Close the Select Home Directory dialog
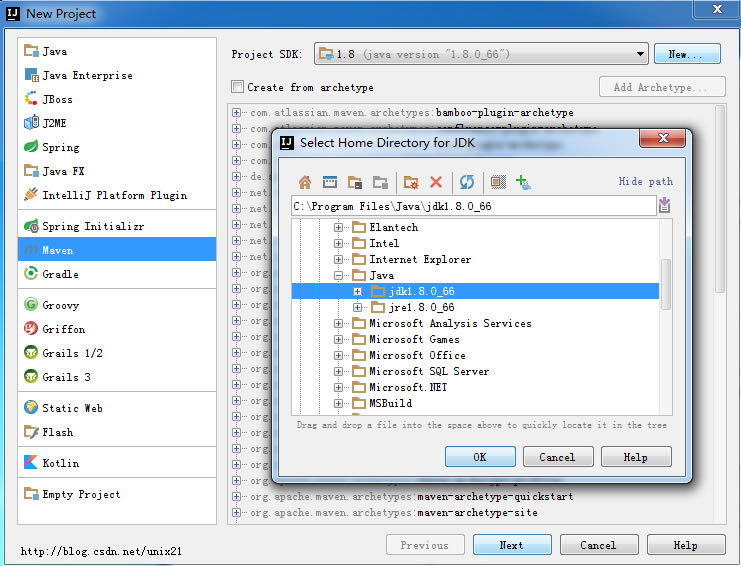The image size is (741, 566). click(662, 138)
